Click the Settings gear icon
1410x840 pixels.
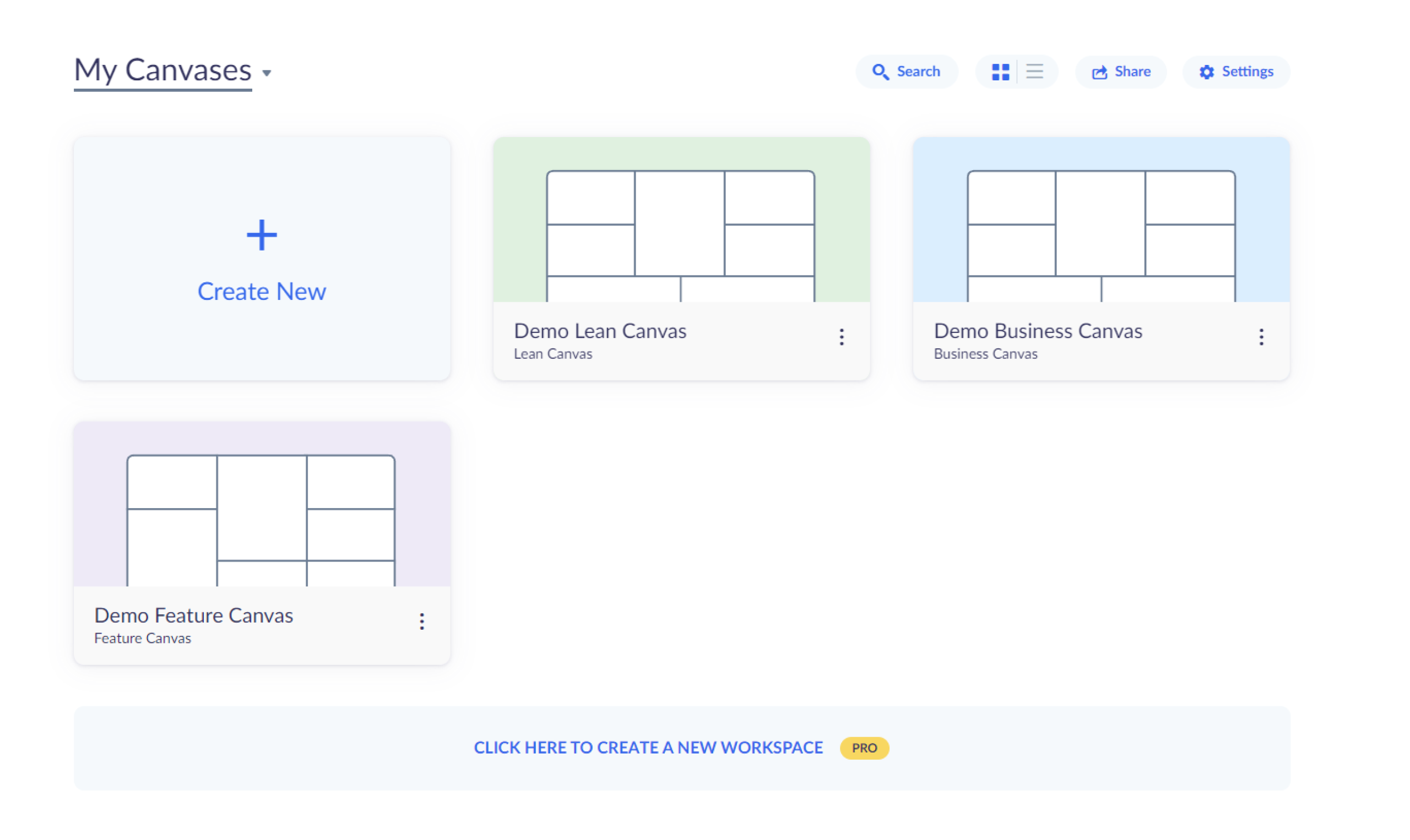click(1207, 72)
